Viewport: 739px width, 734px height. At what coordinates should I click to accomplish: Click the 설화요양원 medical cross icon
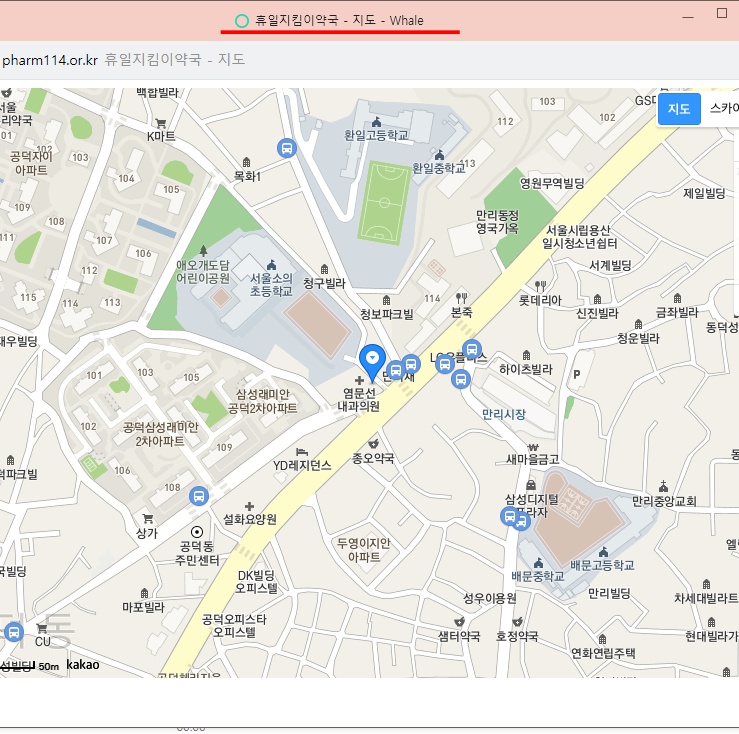249,507
